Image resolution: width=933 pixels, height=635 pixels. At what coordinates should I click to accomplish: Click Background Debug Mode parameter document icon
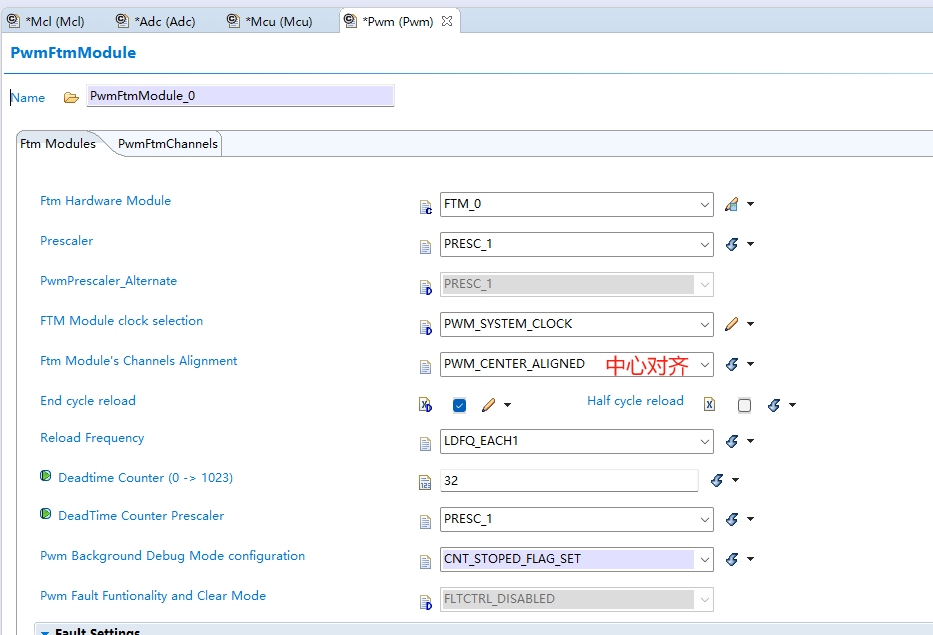pos(425,562)
